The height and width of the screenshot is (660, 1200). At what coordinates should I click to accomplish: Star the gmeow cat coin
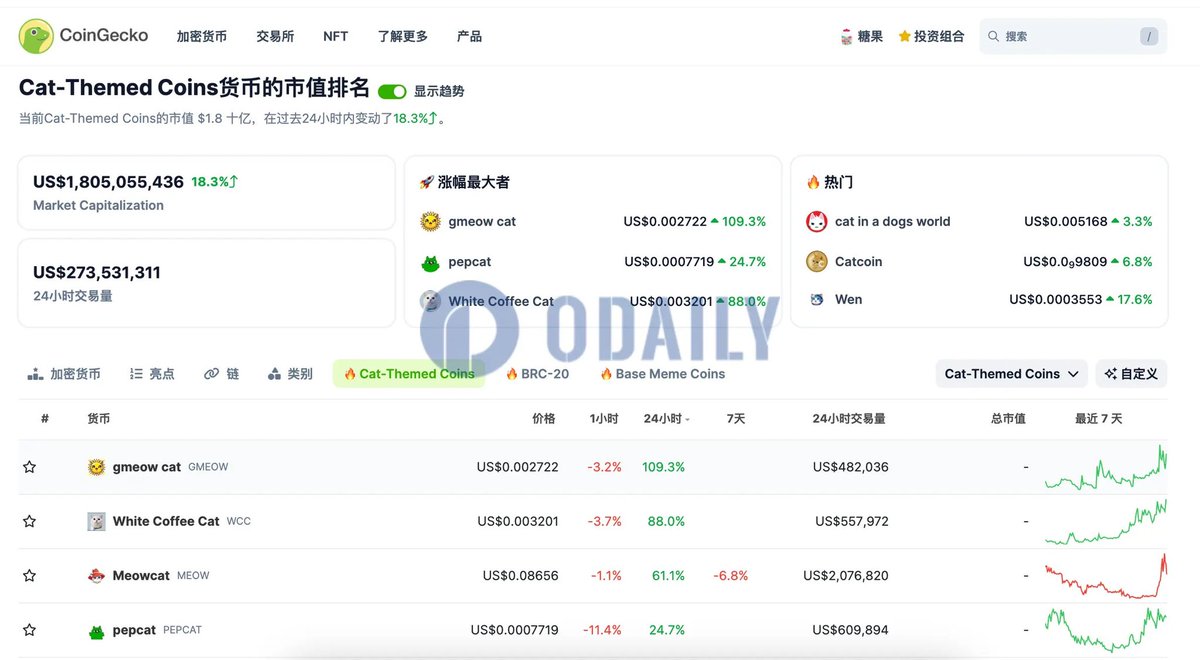[29, 466]
